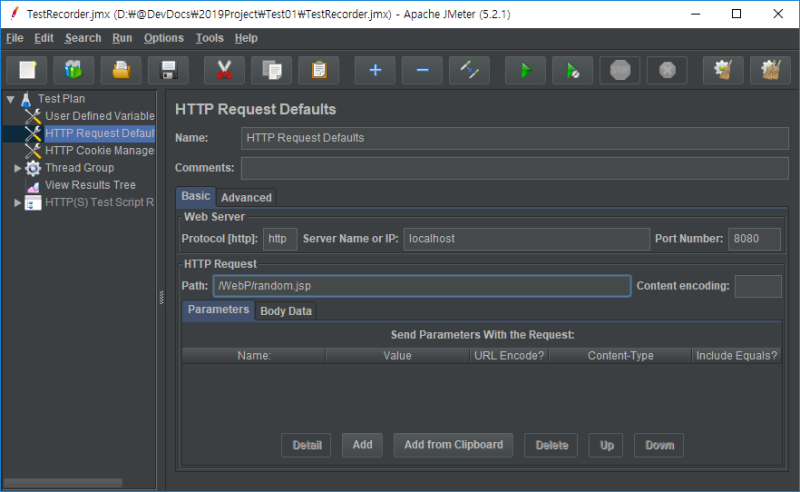Open the Tools menu
Image resolution: width=800 pixels, height=492 pixels.
point(210,38)
